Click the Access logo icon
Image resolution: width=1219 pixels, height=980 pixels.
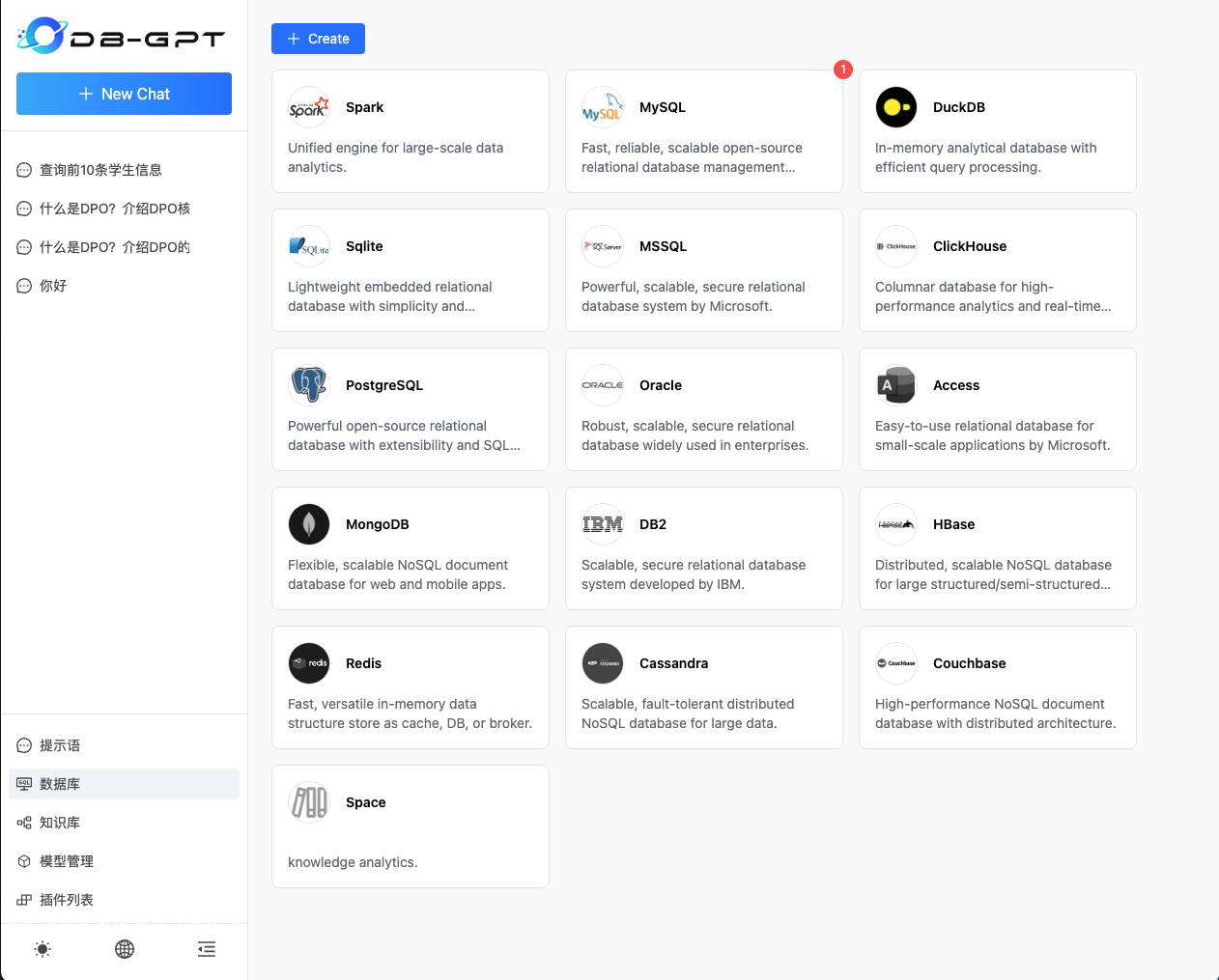(896, 385)
